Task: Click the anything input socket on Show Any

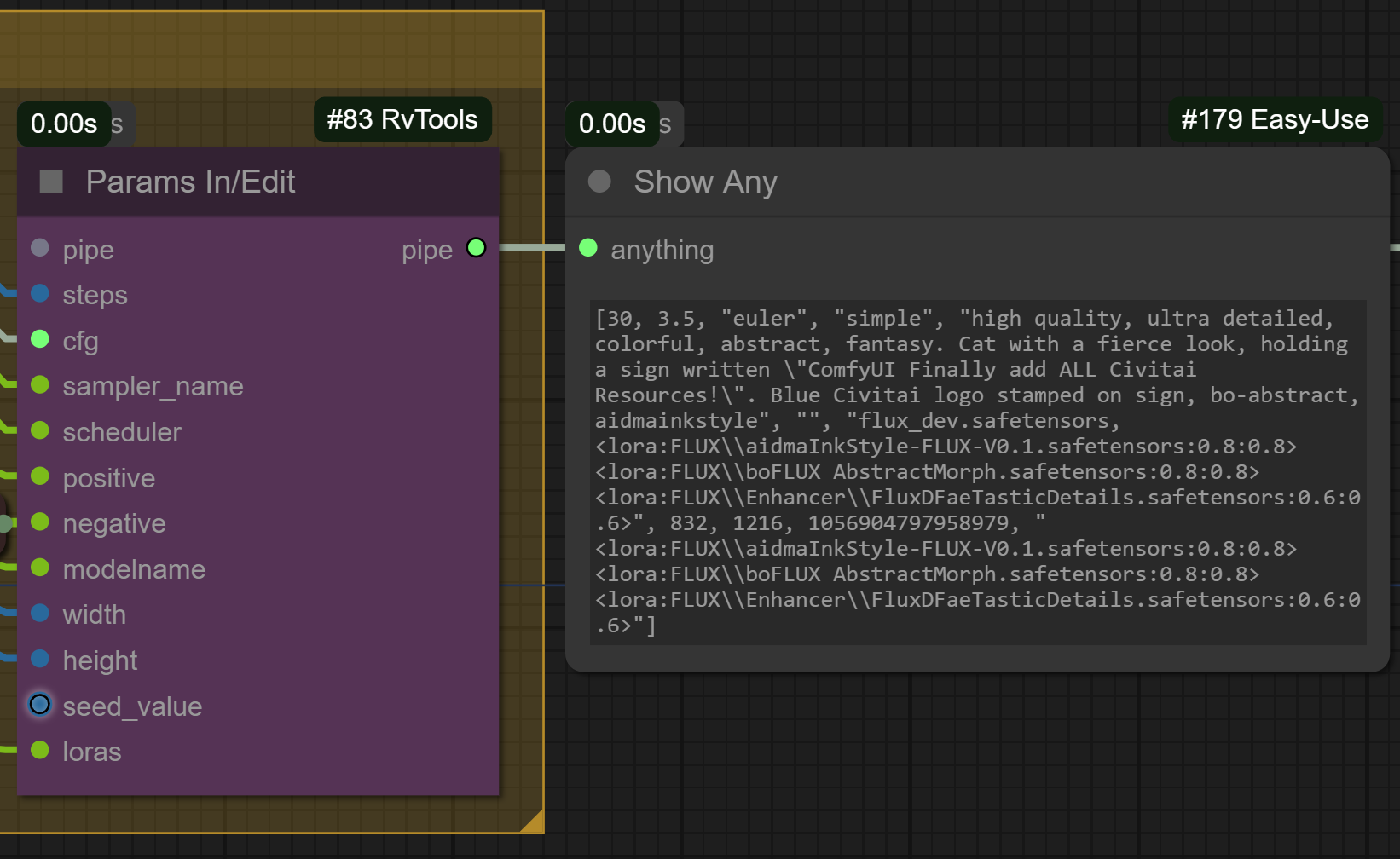Action: (x=588, y=248)
